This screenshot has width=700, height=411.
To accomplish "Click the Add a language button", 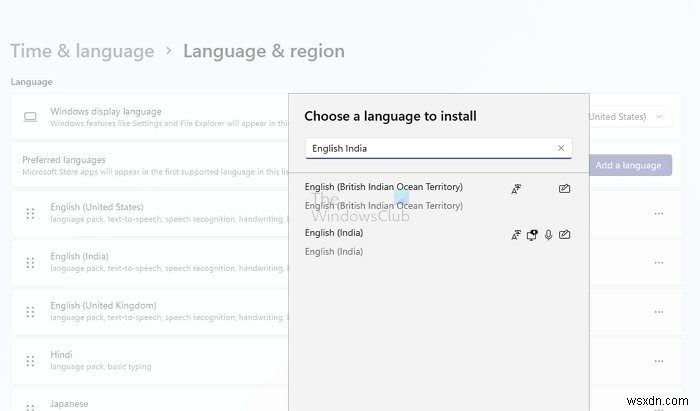I will tap(630, 165).
